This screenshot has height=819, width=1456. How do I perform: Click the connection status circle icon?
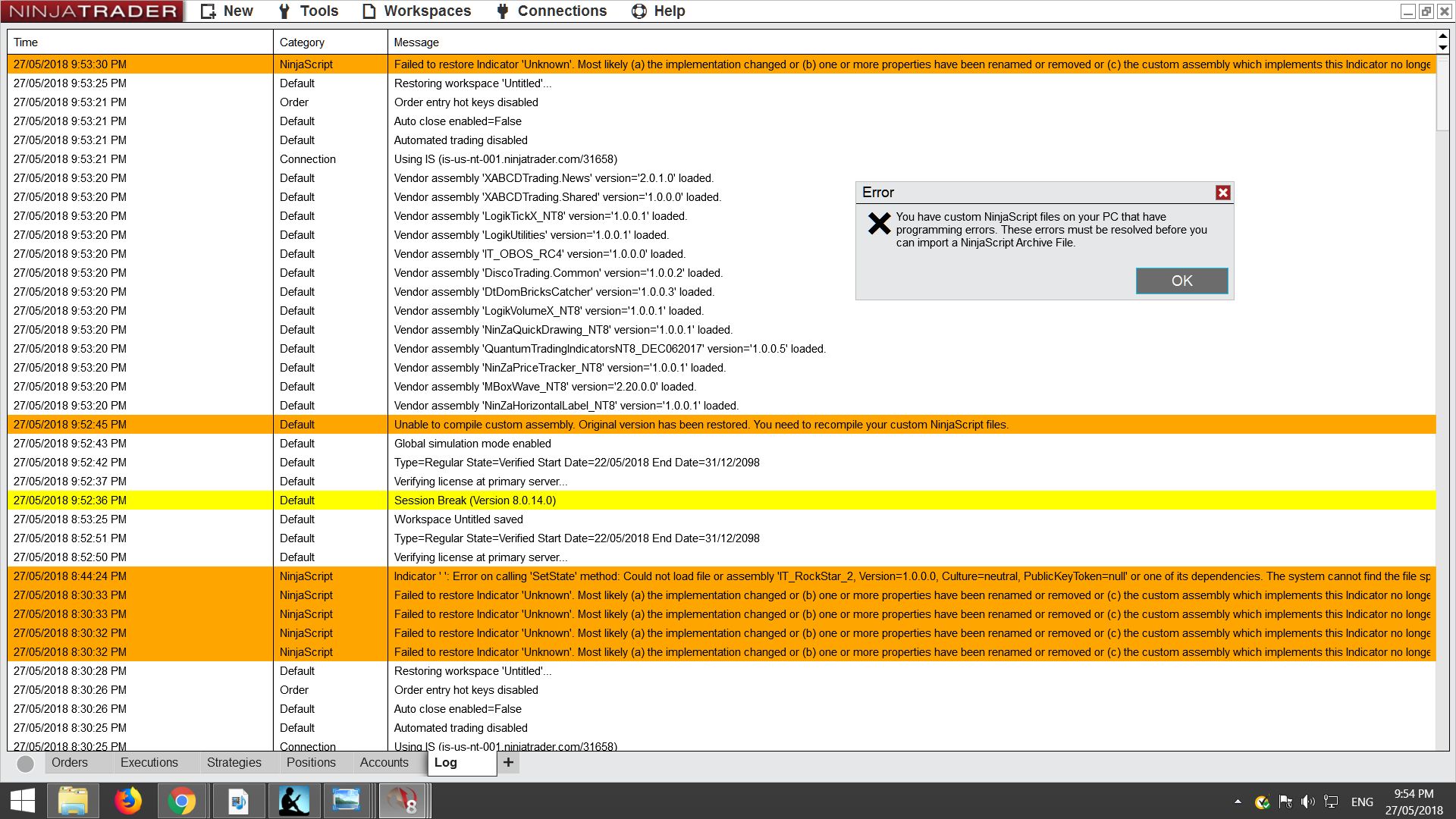click(x=25, y=764)
